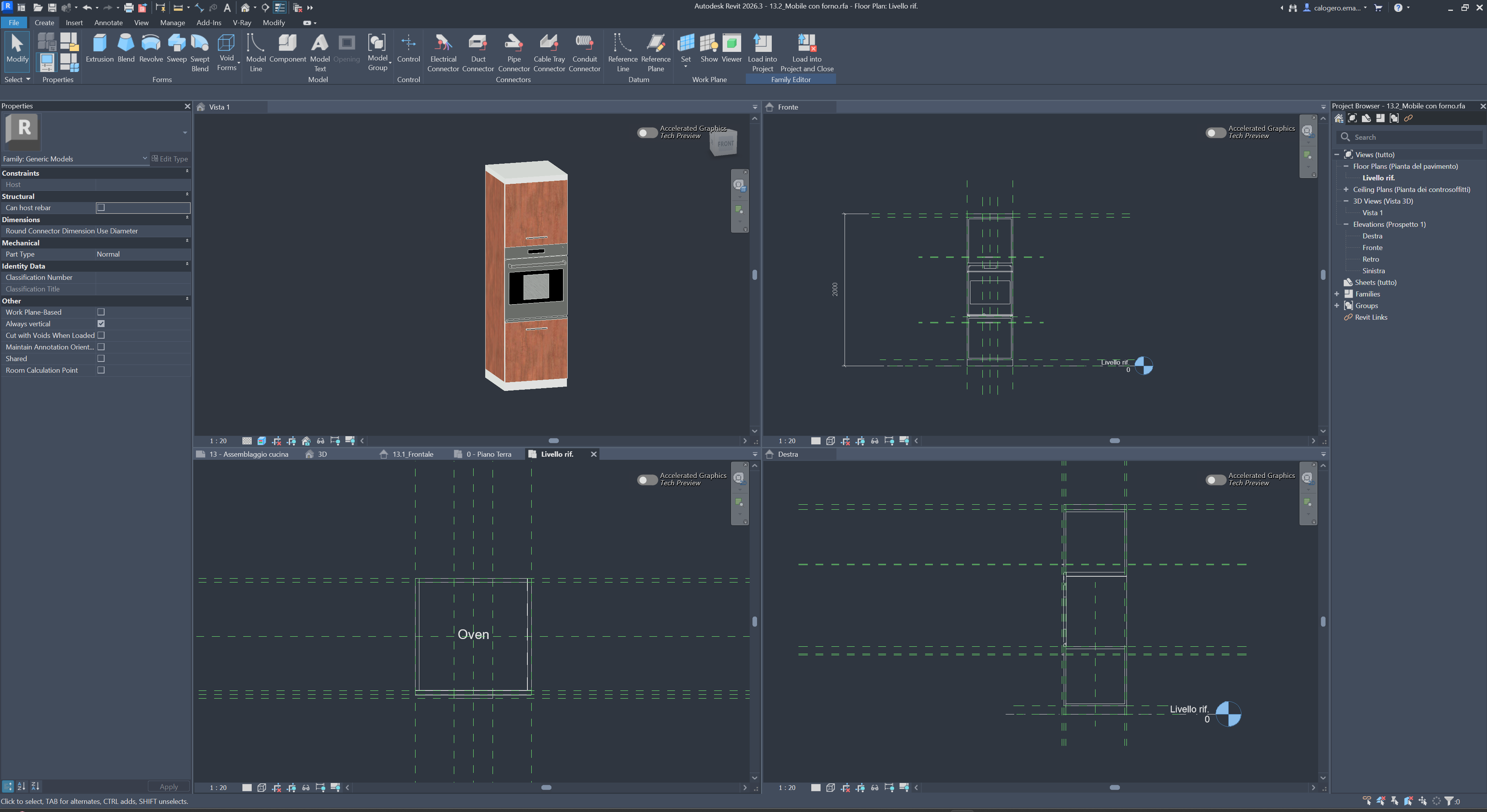Screen dimensions: 1487x812
Task: Collapse the Elevations (Prospetto 1) node
Action: pyautogui.click(x=1346, y=224)
